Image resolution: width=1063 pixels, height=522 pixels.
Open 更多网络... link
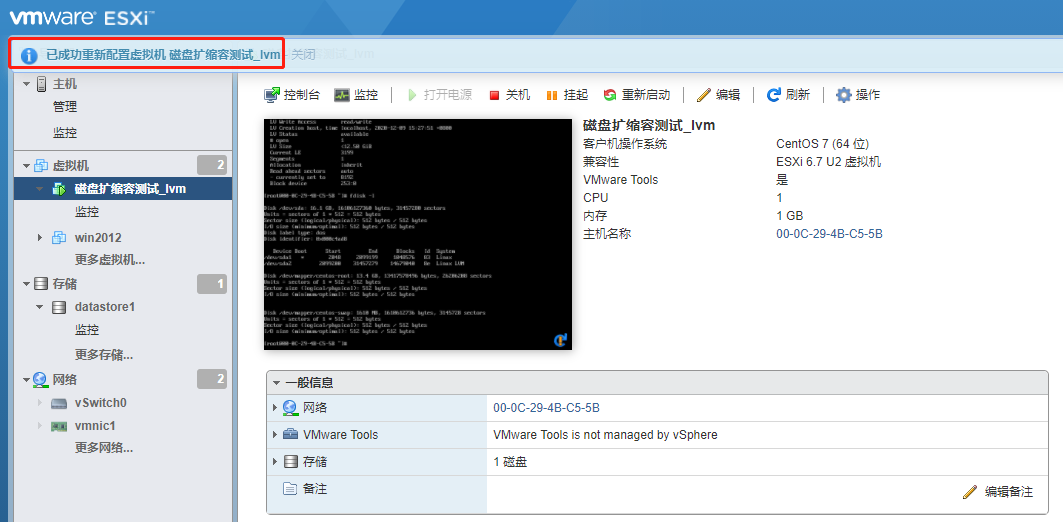click(104, 447)
